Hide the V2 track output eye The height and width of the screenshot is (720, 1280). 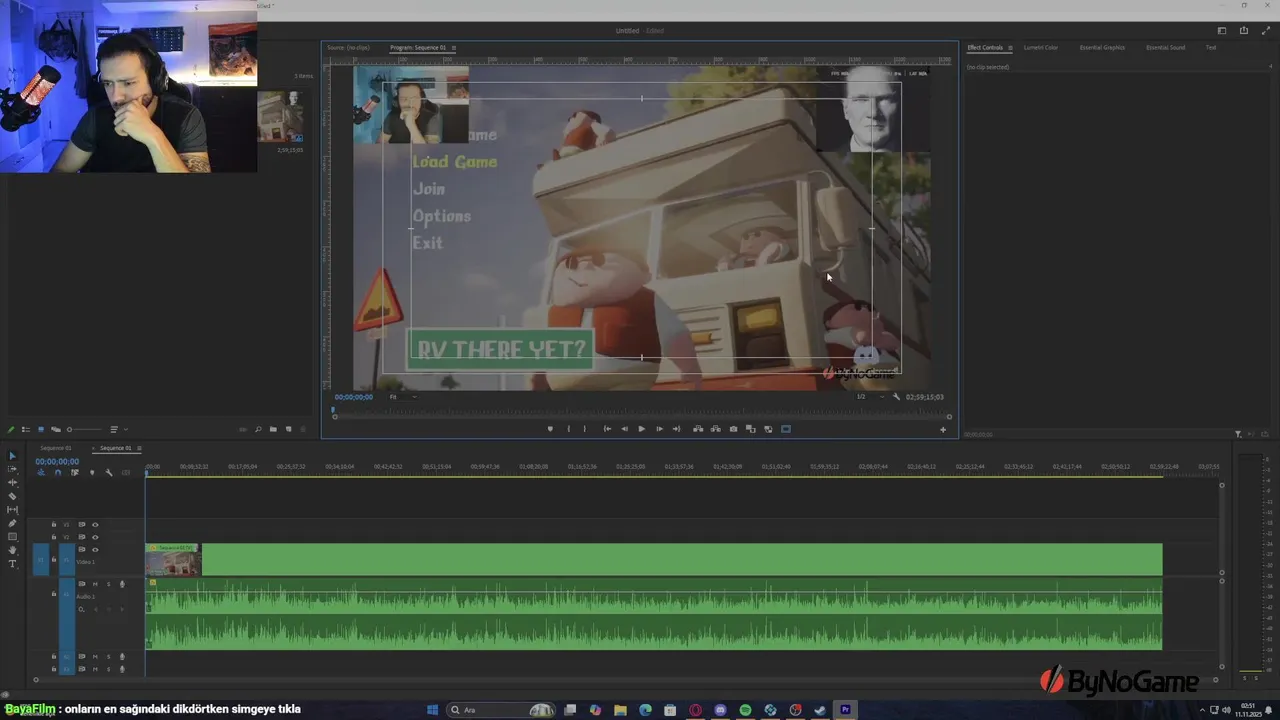[95, 537]
